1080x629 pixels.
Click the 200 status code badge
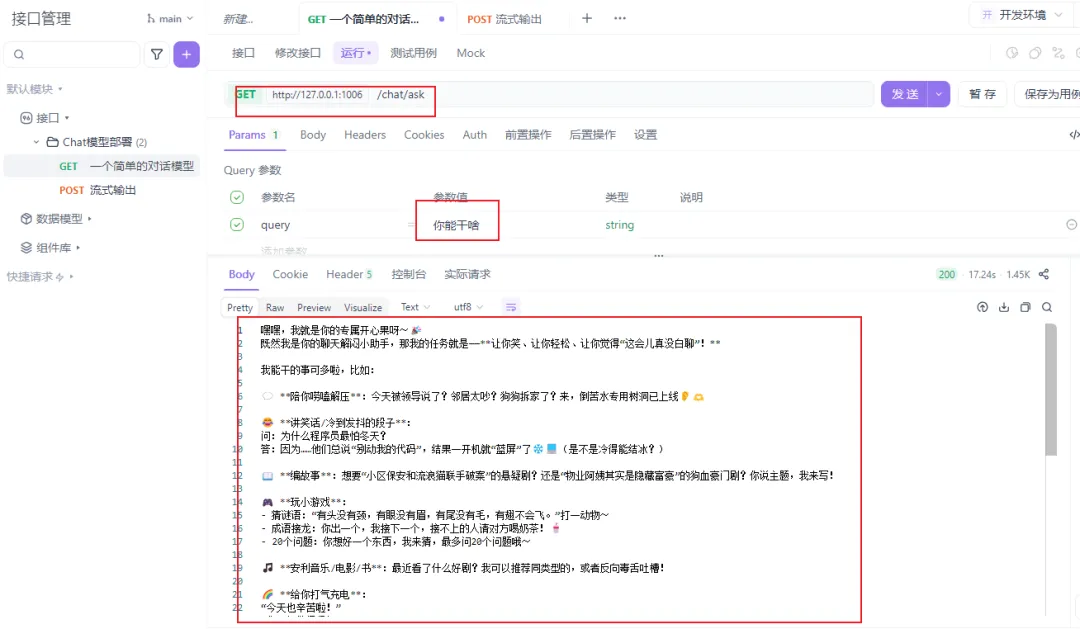click(x=947, y=274)
